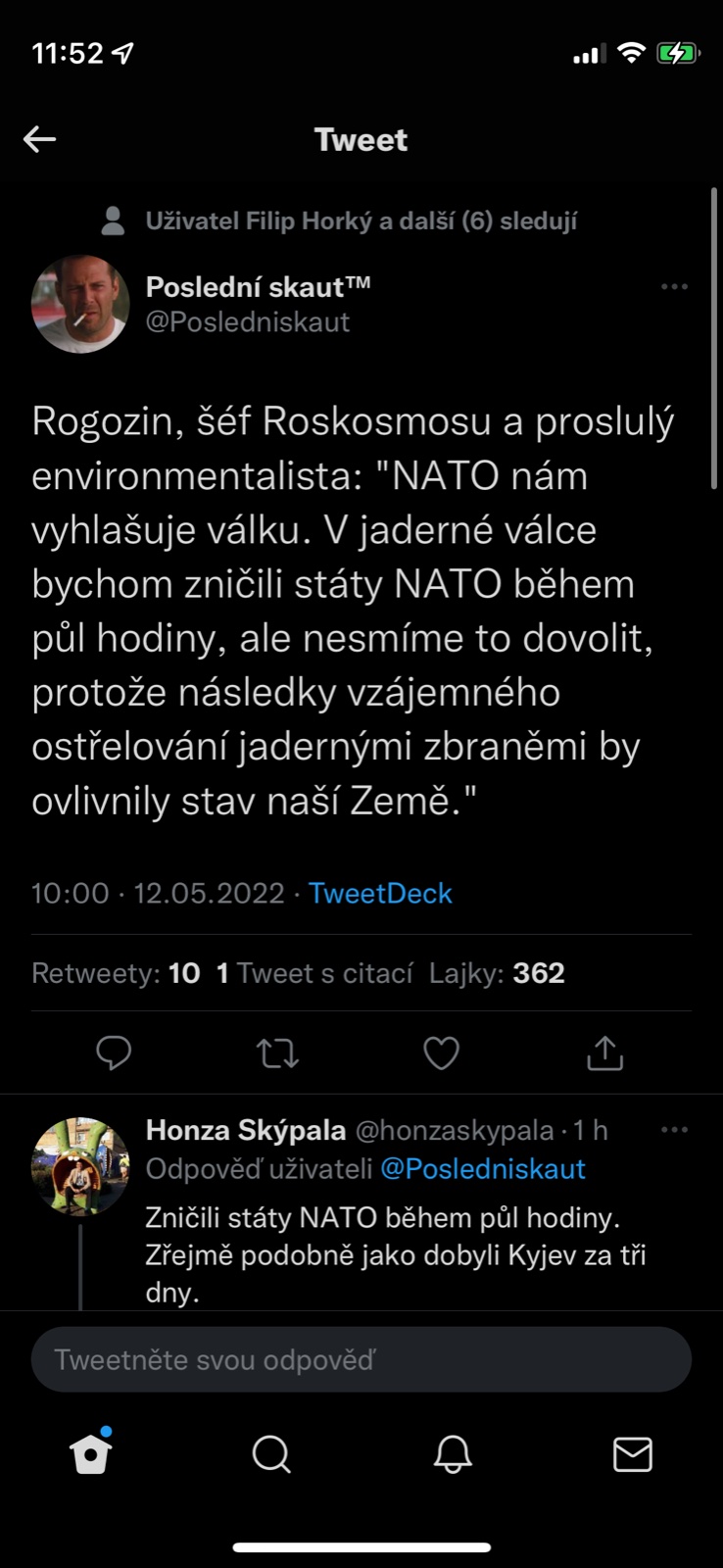Open more options for Poslední skaut tweet
The width and height of the screenshot is (723, 1568).
(674, 287)
